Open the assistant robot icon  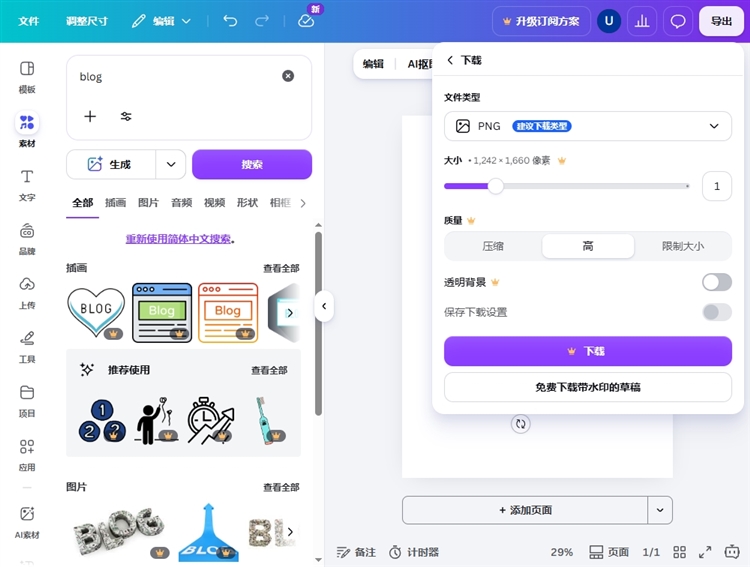point(732,552)
